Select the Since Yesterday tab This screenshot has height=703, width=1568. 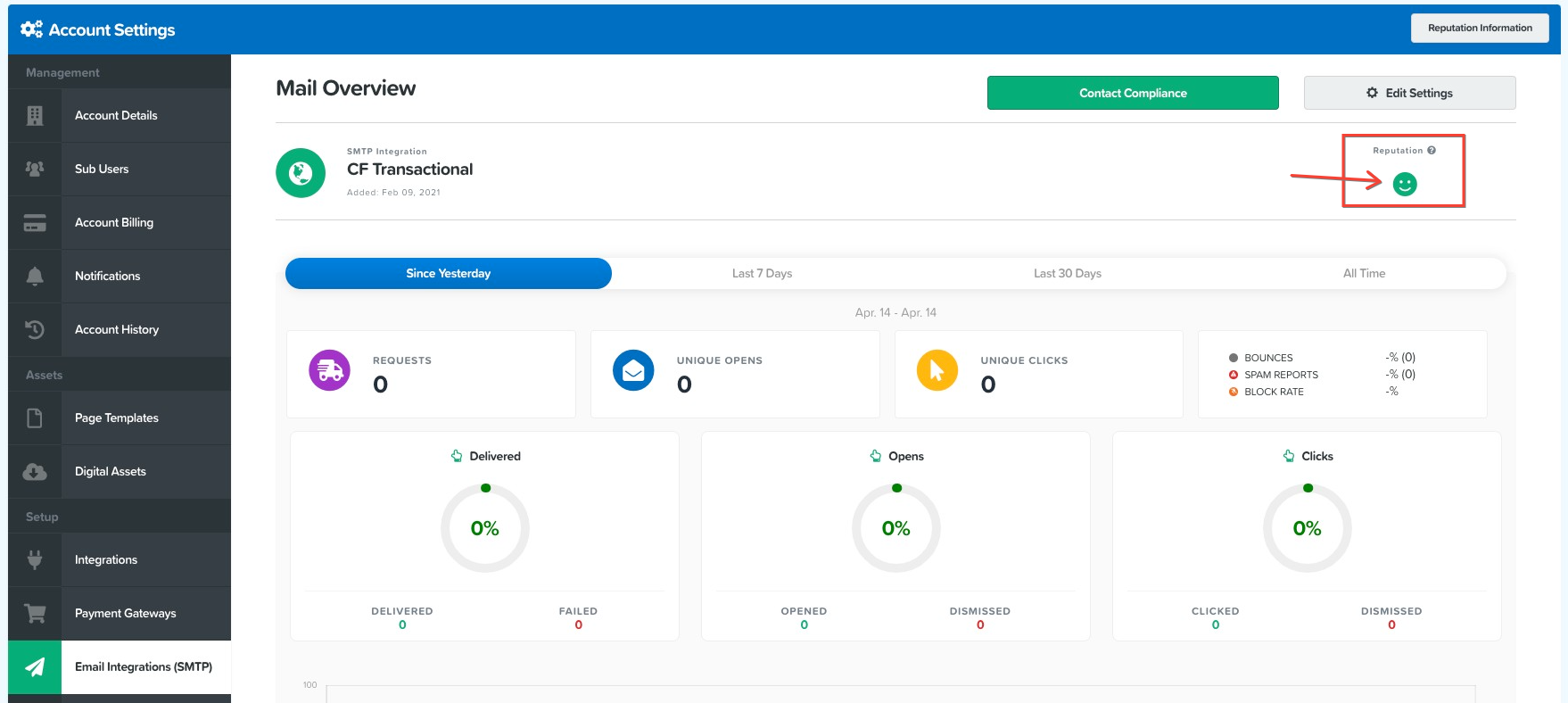point(449,273)
